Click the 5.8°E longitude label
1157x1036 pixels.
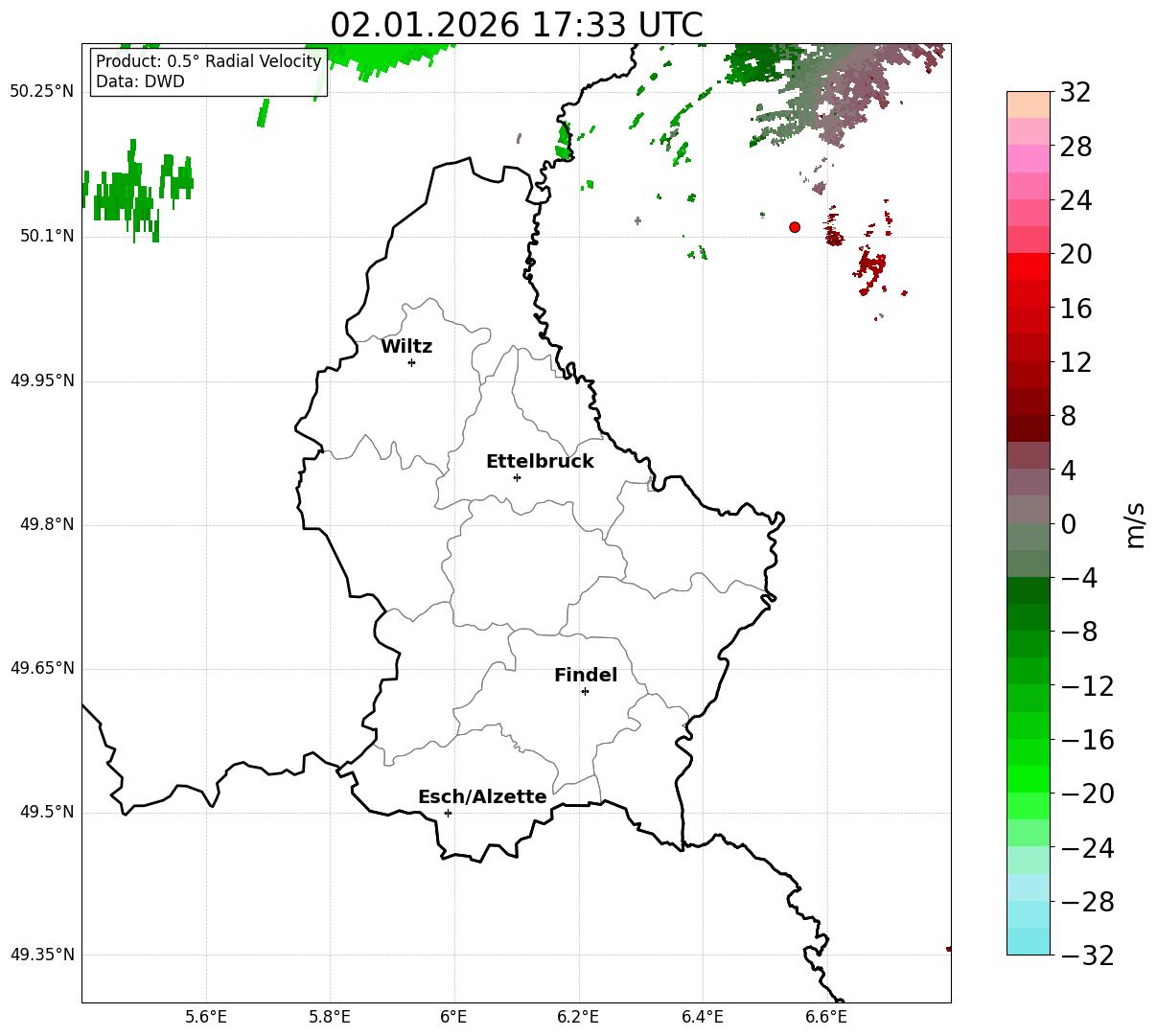point(330,1017)
